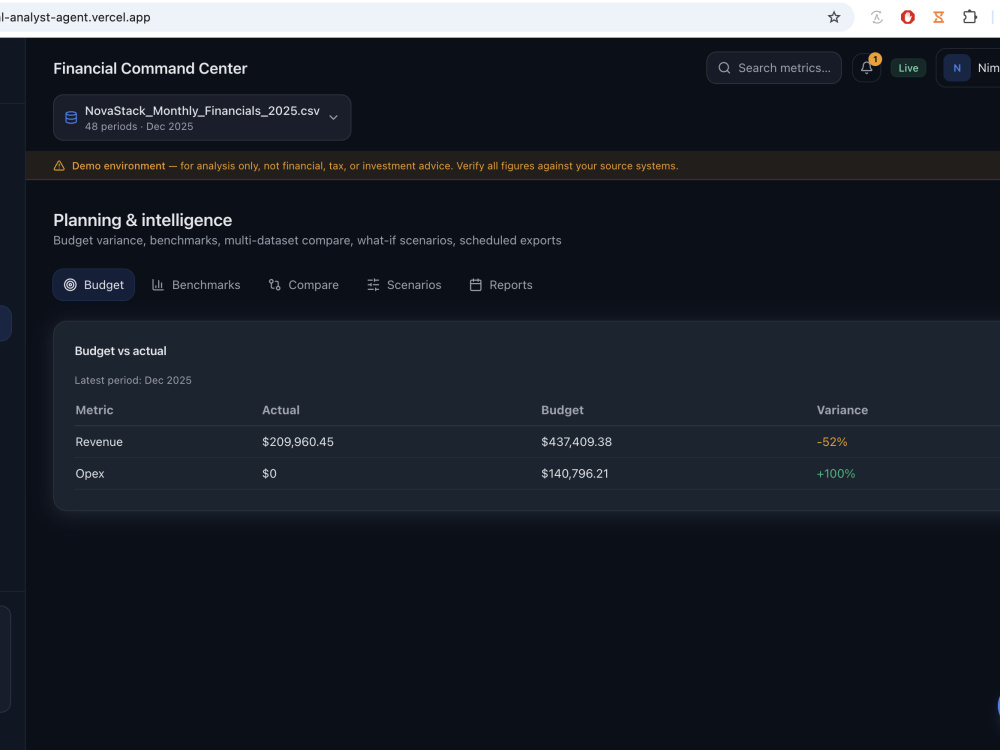Open the notifications bell

click(866, 68)
